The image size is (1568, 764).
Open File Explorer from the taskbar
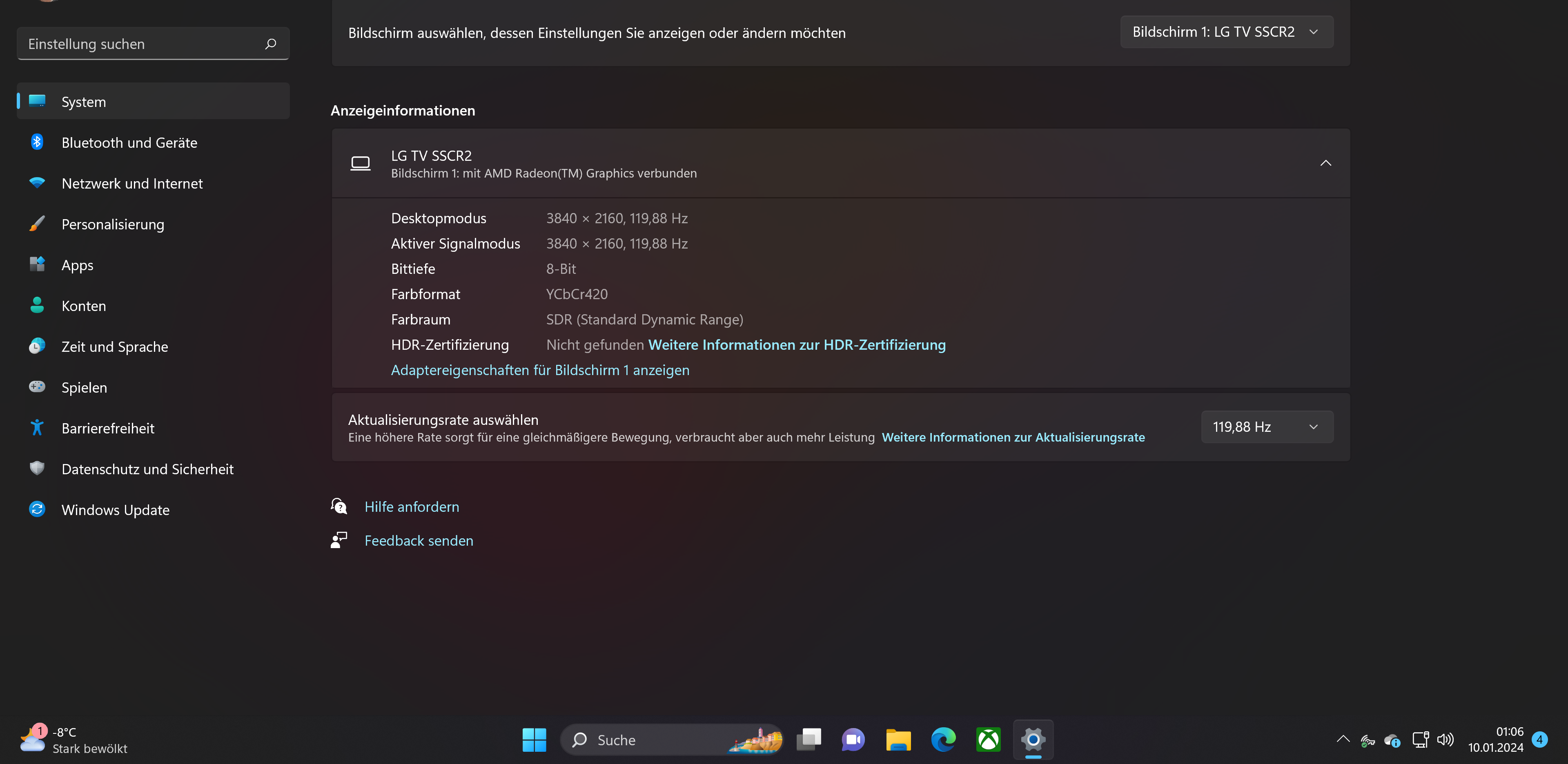coord(898,740)
